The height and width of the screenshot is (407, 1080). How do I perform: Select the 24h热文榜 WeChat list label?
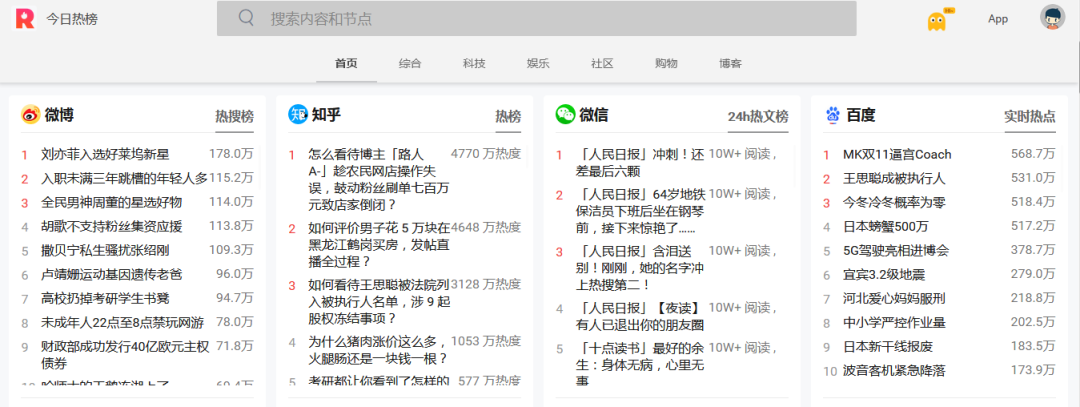tap(758, 116)
